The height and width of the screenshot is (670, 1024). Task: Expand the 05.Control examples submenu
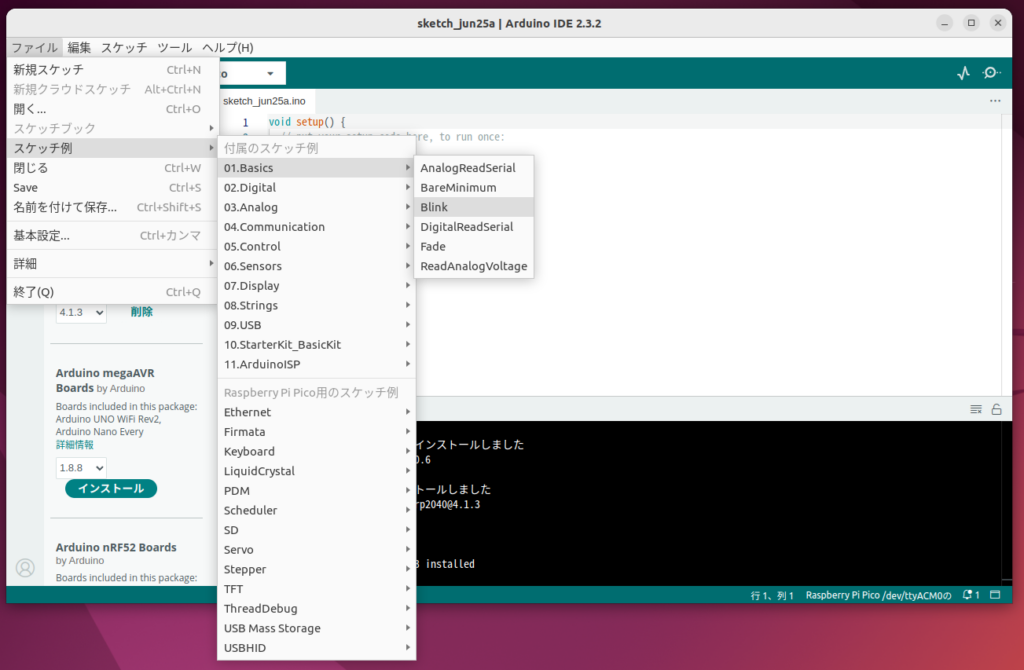[317, 246]
